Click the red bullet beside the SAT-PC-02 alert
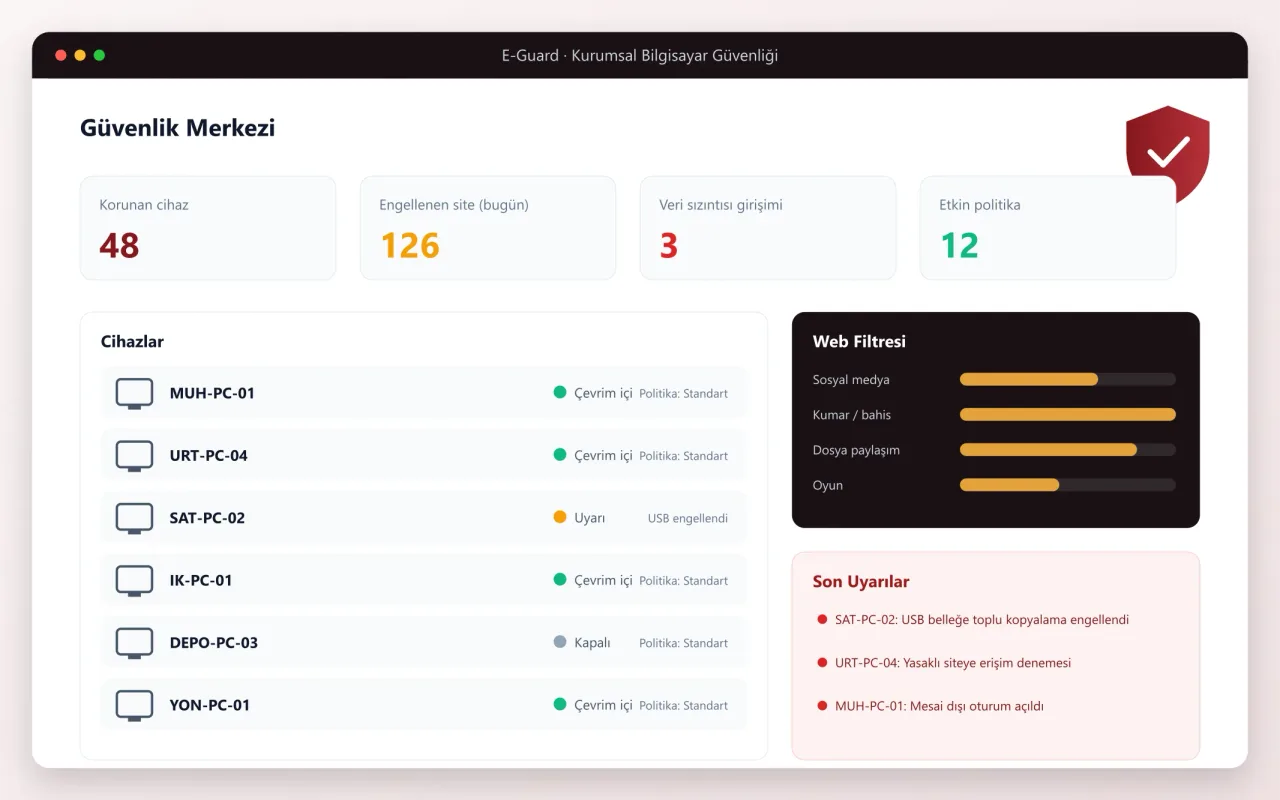The height and width of the screenshot is (800, 1280). pyautogui.click(x=822, y=620)
